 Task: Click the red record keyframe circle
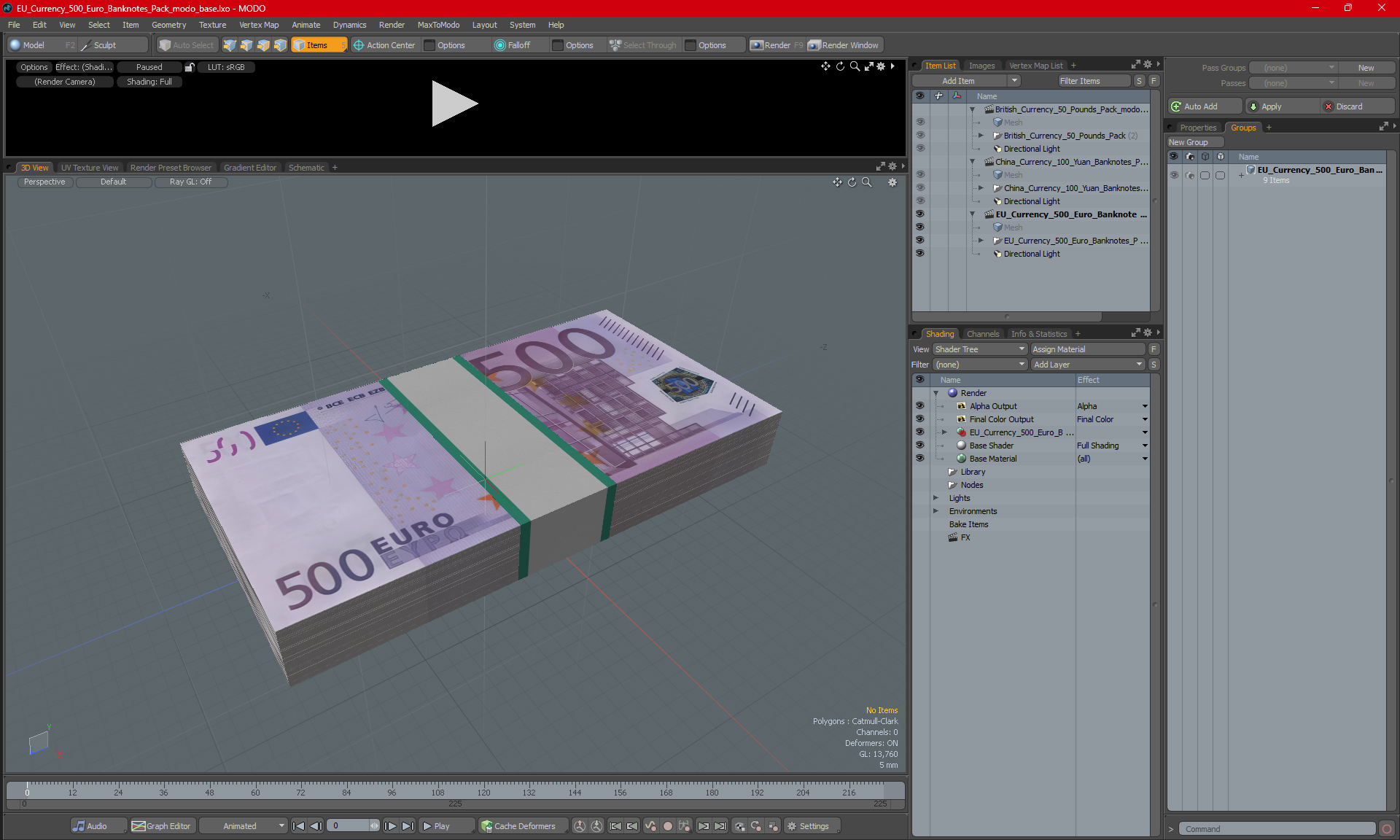(x=667, y=826)
